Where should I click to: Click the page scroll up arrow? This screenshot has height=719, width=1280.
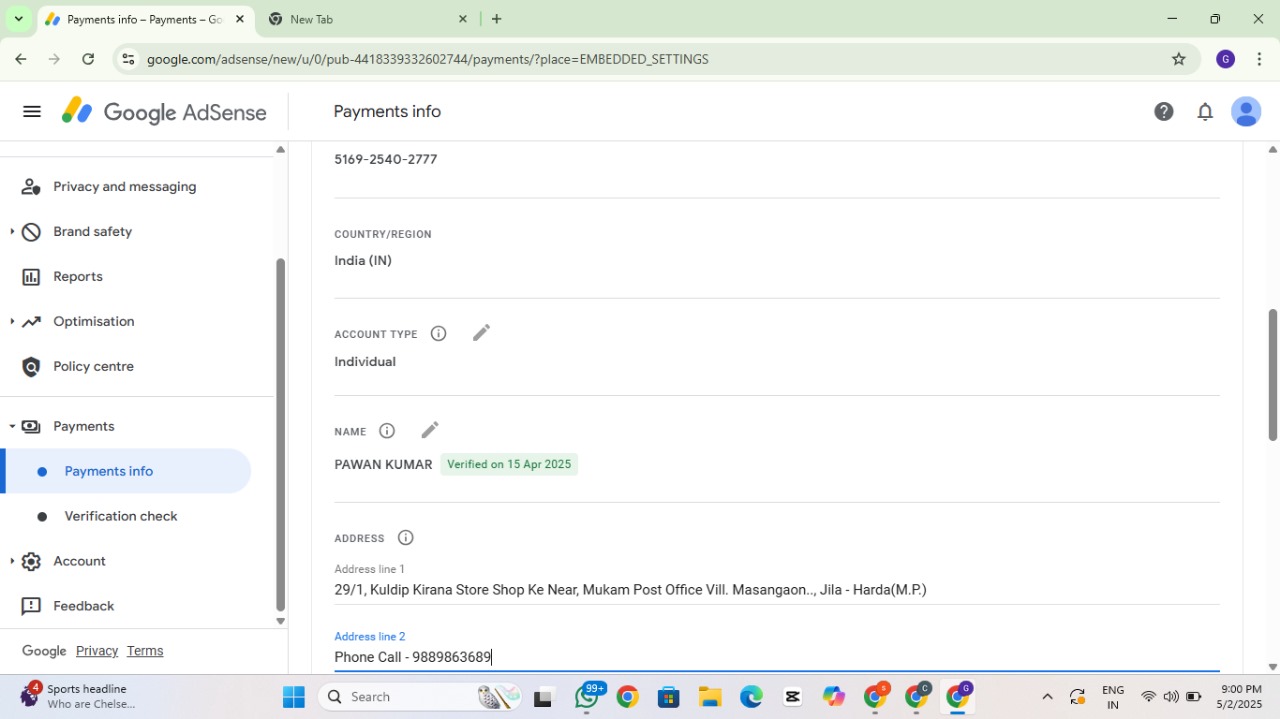point(1273,150)
